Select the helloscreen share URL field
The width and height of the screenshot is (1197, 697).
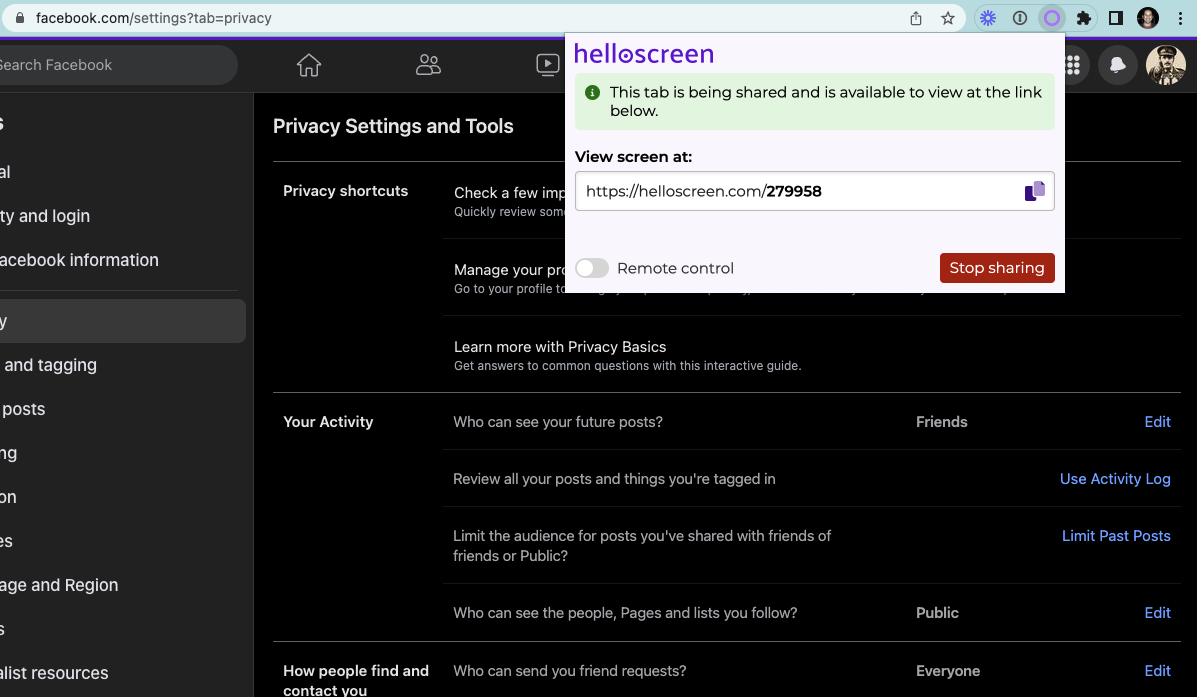tap(814, 191)
